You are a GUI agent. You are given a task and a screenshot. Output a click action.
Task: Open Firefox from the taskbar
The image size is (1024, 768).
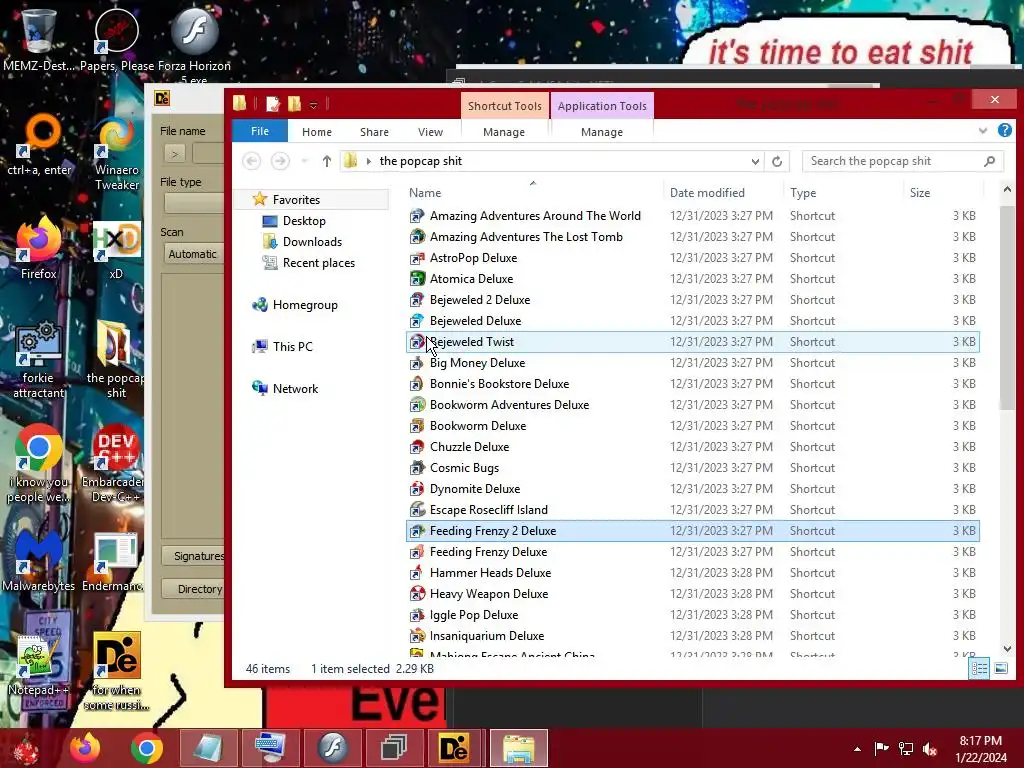coord(85,748)
